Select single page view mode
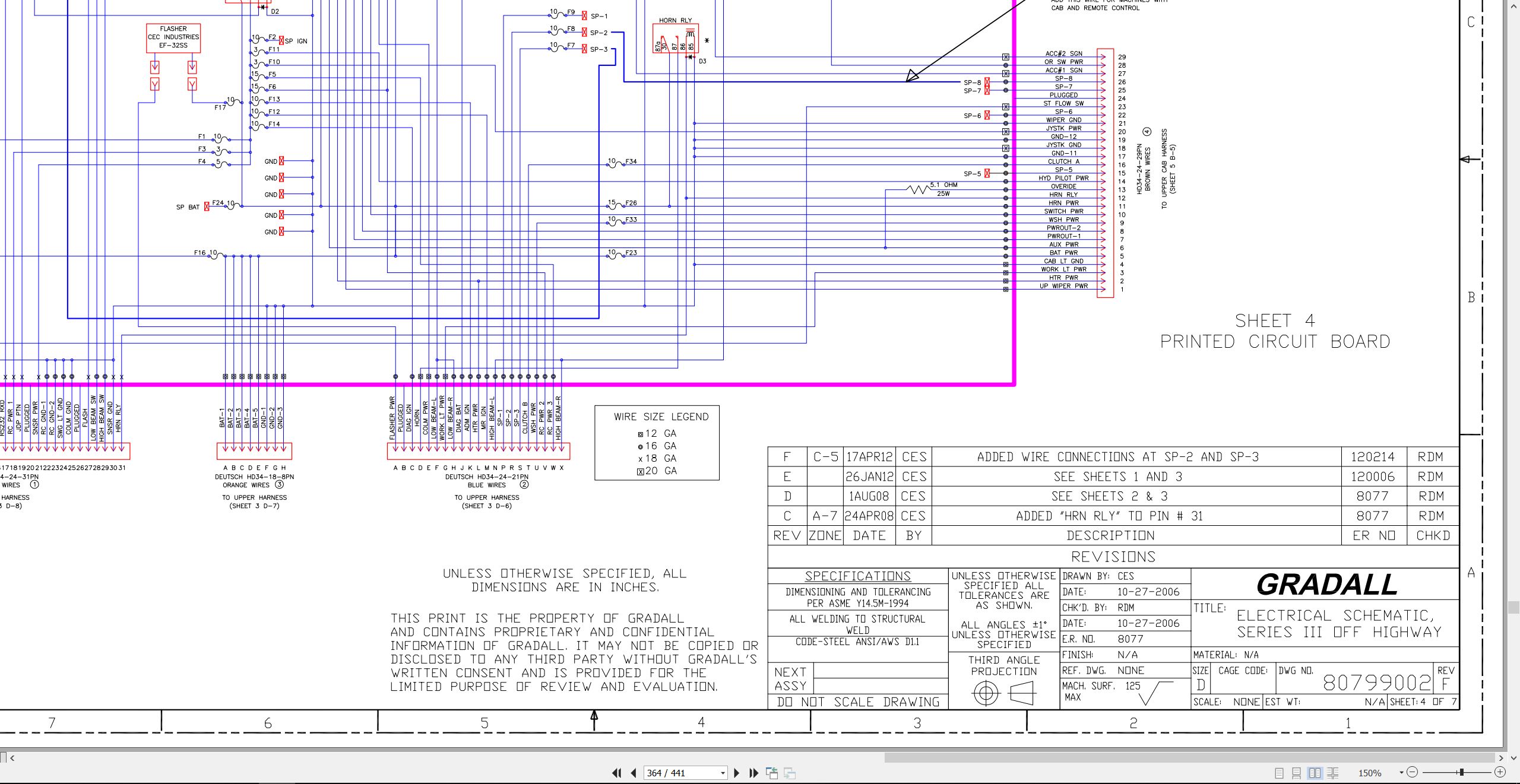1520x784 pixels. coord(1279,773)
